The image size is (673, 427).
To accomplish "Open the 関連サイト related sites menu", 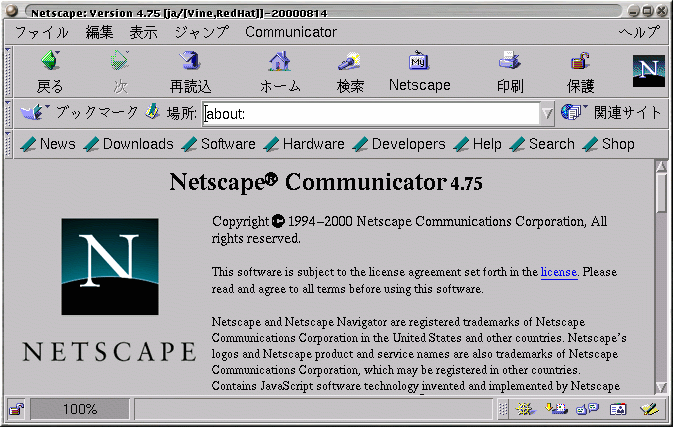I will [611, 112].
